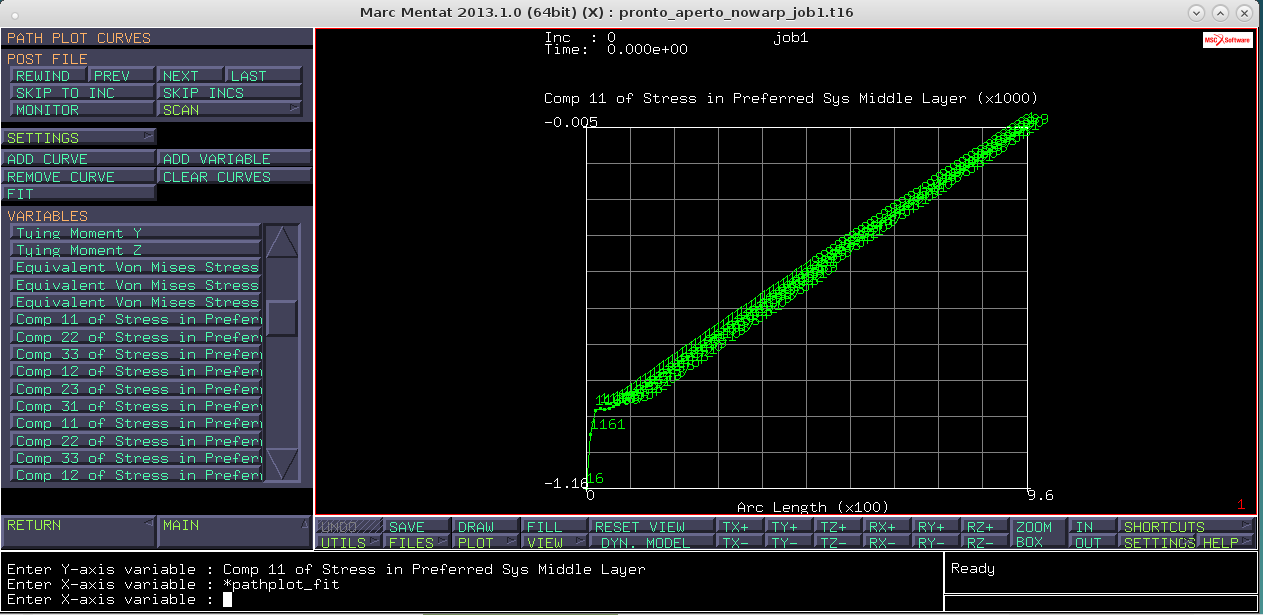Zoom IN on the view
Image resolution: width=1263 pixels, height=615 pixels.
[1092, 526]
